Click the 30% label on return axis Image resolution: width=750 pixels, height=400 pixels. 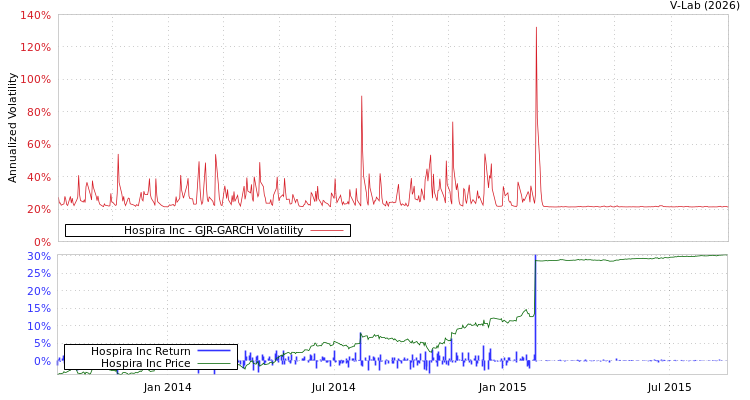38,256
